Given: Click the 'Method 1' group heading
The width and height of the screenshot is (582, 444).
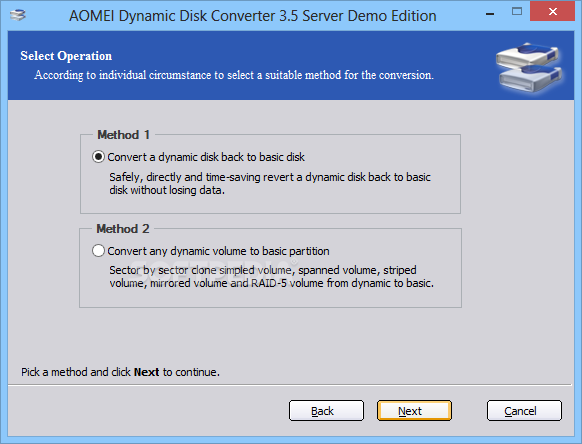Looking at the screenshot, I should [x=124, y=135].
